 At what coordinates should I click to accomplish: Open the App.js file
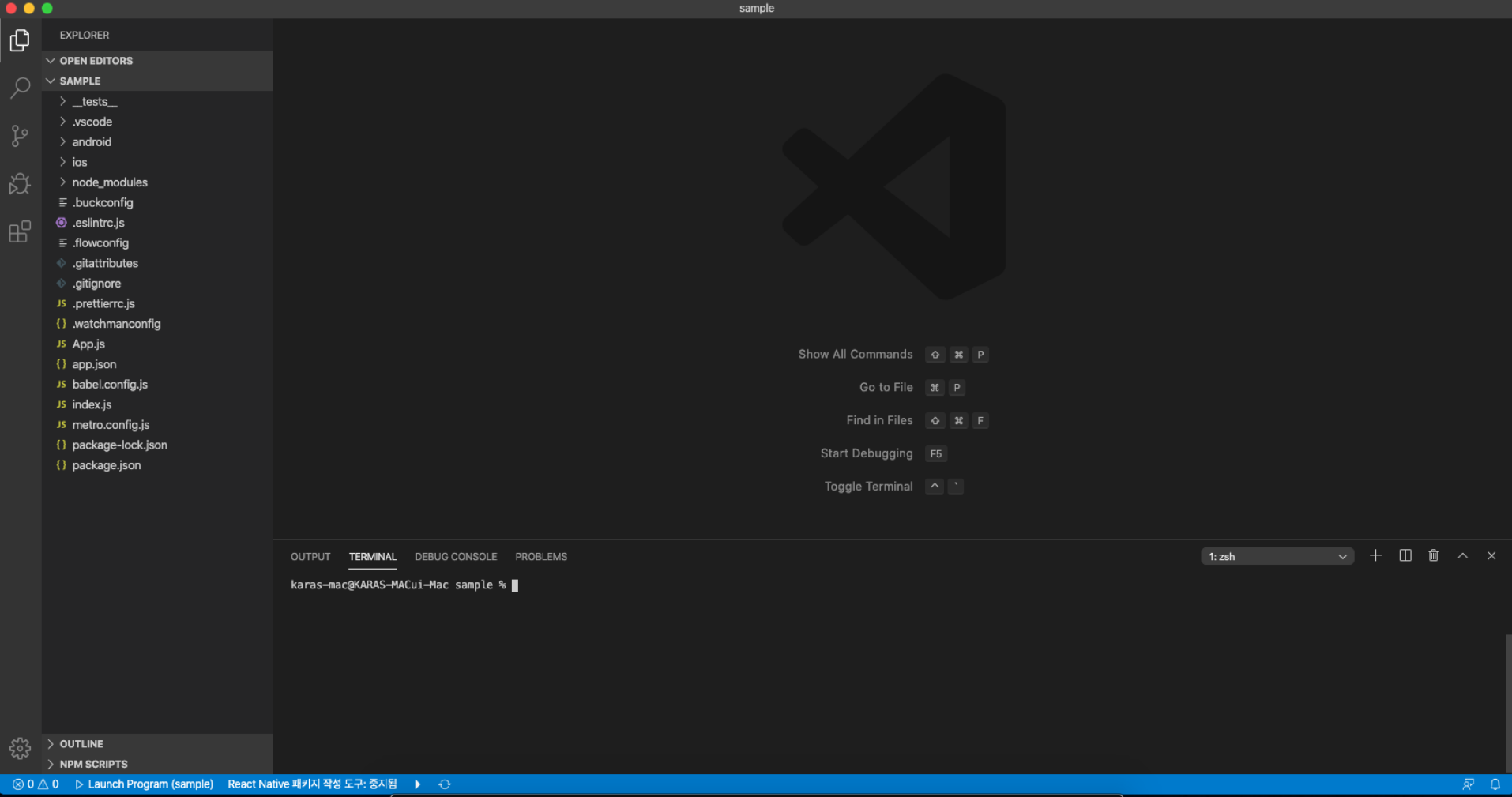point(157,344)
